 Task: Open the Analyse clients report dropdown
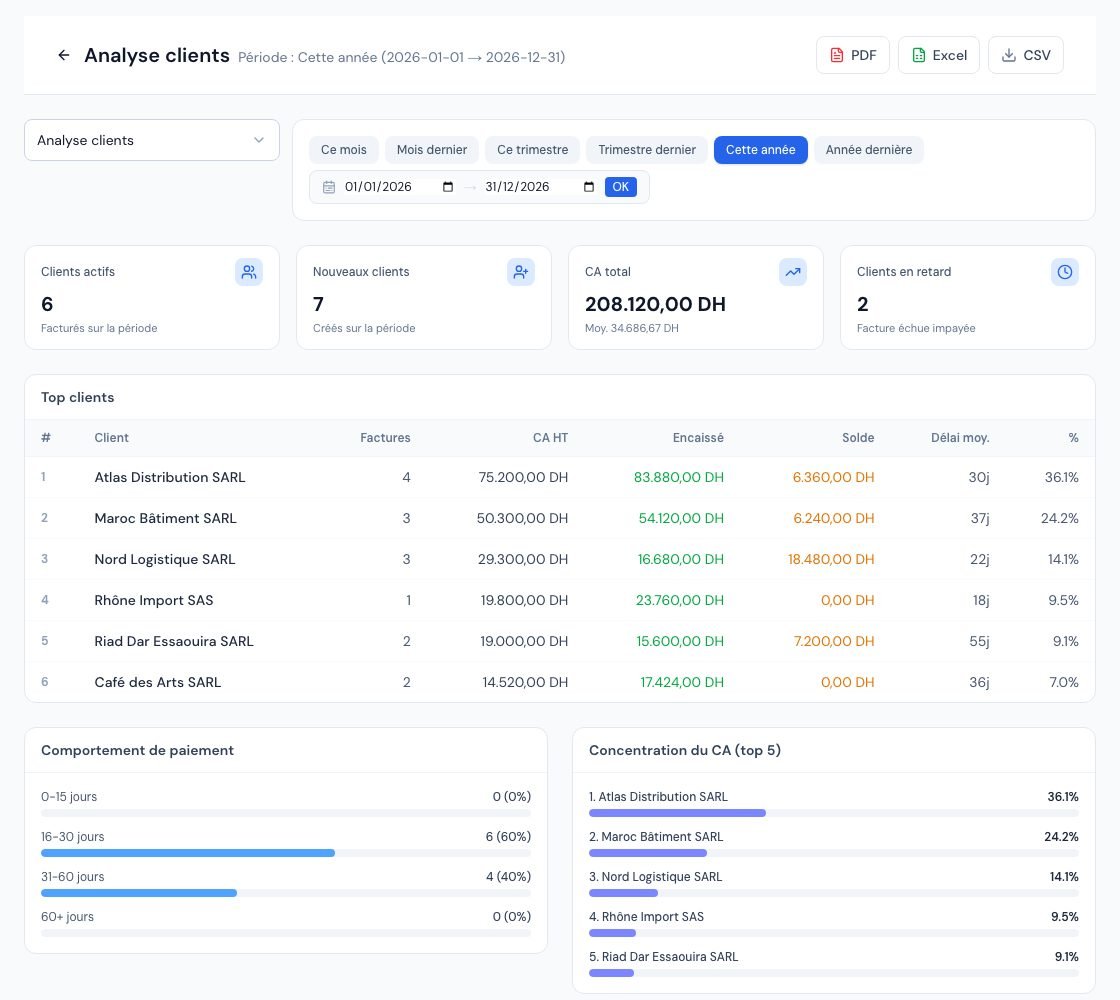[151, 140]
